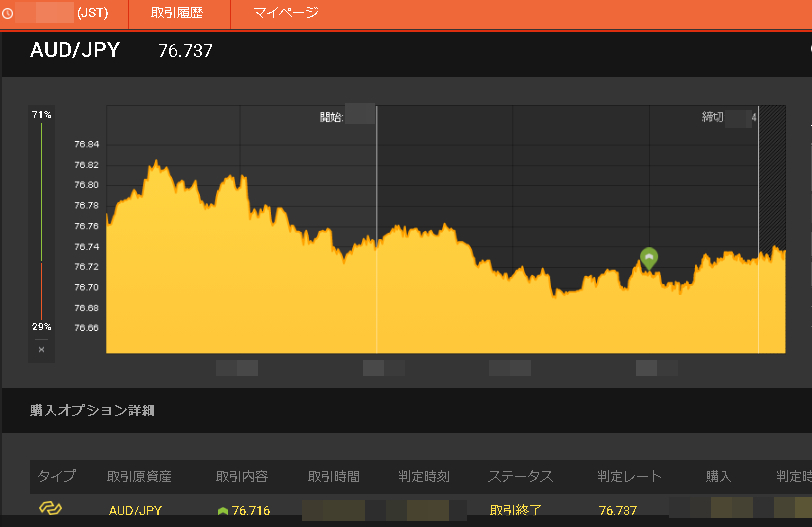Click the 判定レート column header
812x527 pixels.
[629, 476]
